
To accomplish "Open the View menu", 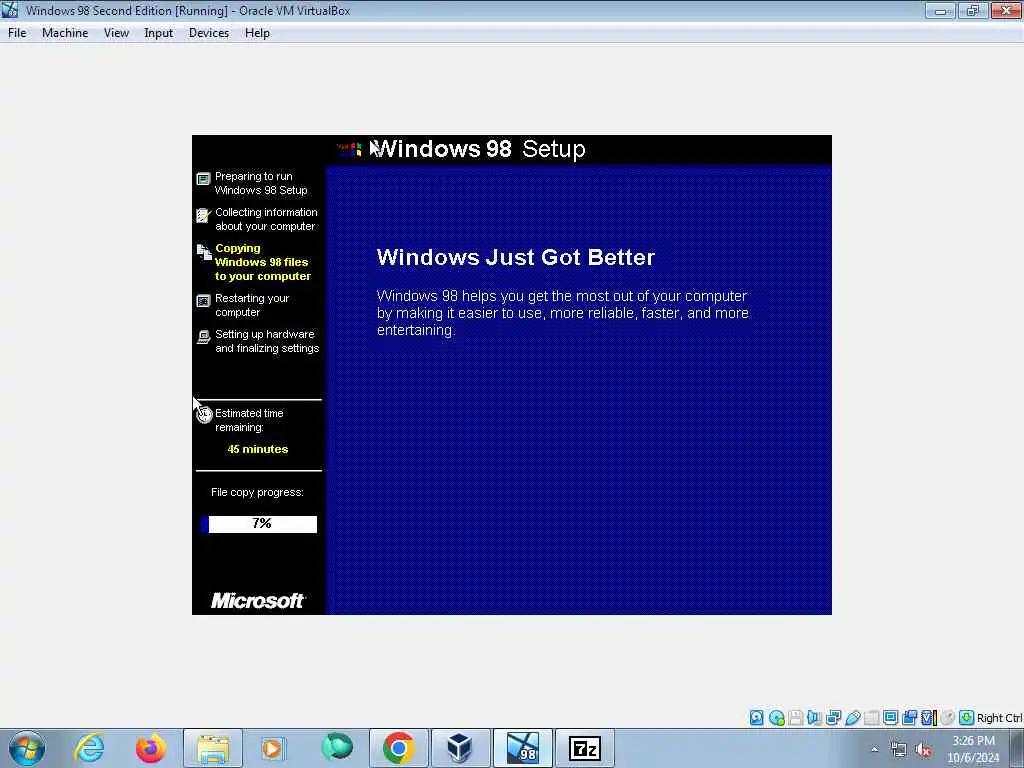I will point(116,33).
